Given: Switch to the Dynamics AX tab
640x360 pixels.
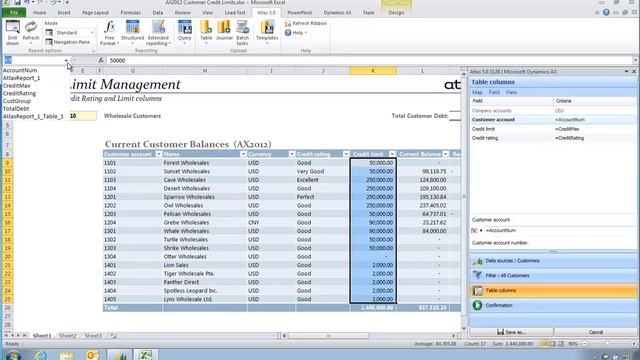Looking at the screenshot, I should pyautogui.click(x=337, y=13).
